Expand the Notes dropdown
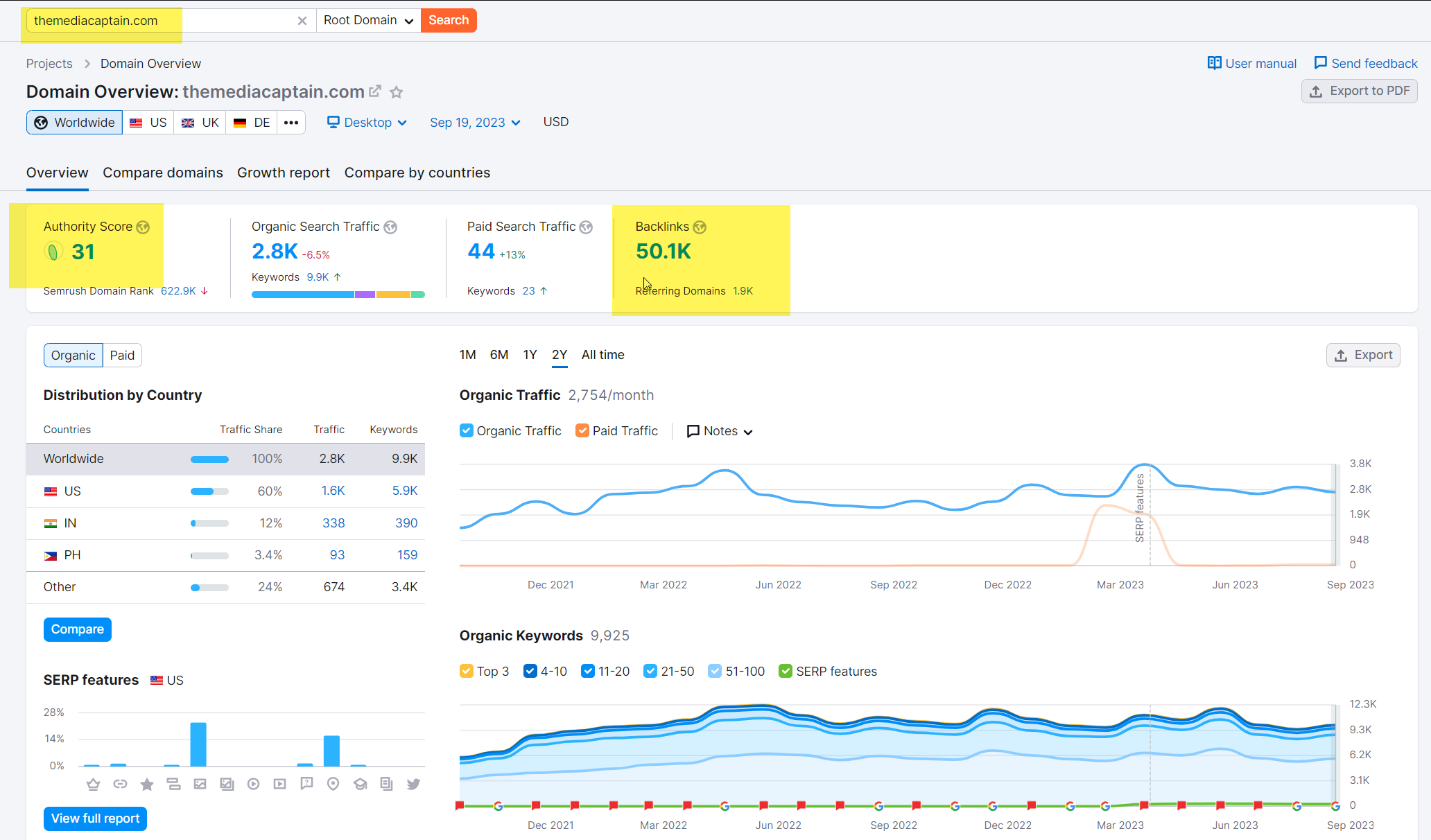The height and width of the screenshot is (840, 1431). pos(719,431)
